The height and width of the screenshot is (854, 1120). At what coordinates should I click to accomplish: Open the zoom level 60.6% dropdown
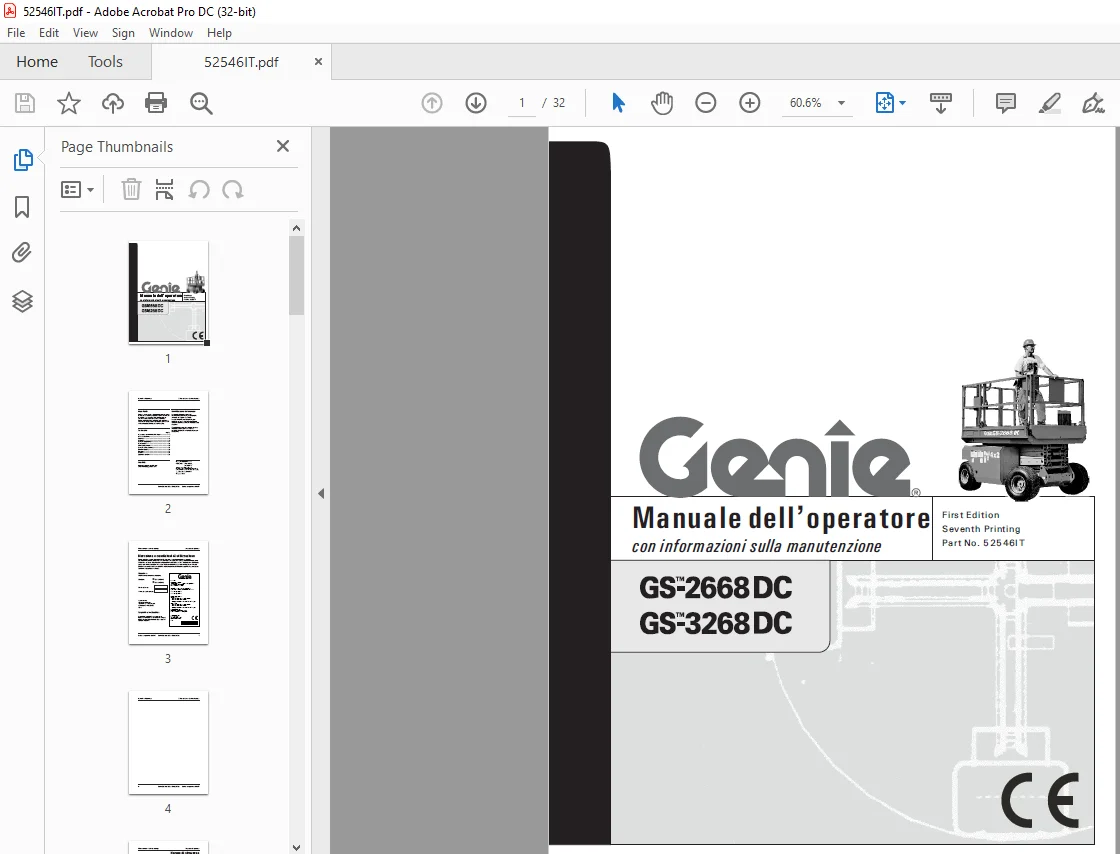pyautogui.click(x=841, y=103)
